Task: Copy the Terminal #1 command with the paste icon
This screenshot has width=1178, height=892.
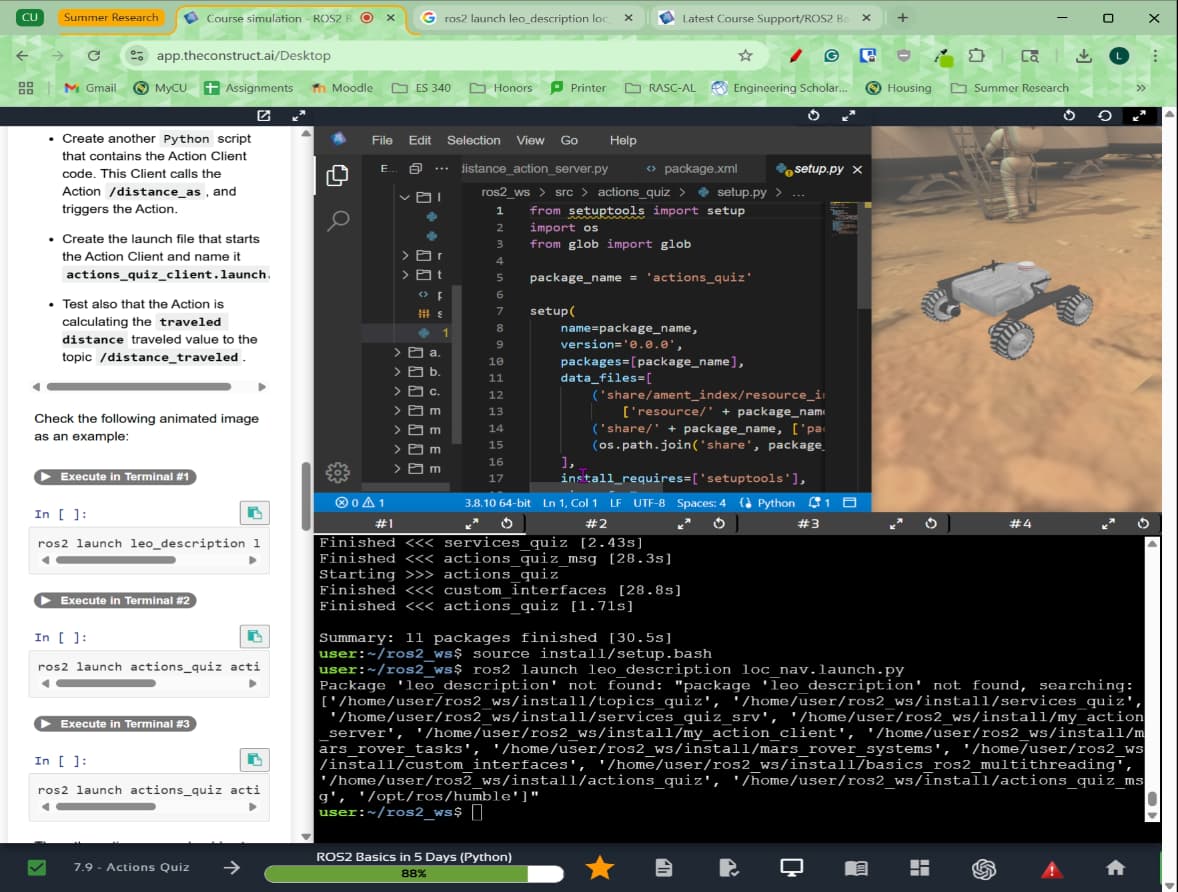Action: (255, 513)
